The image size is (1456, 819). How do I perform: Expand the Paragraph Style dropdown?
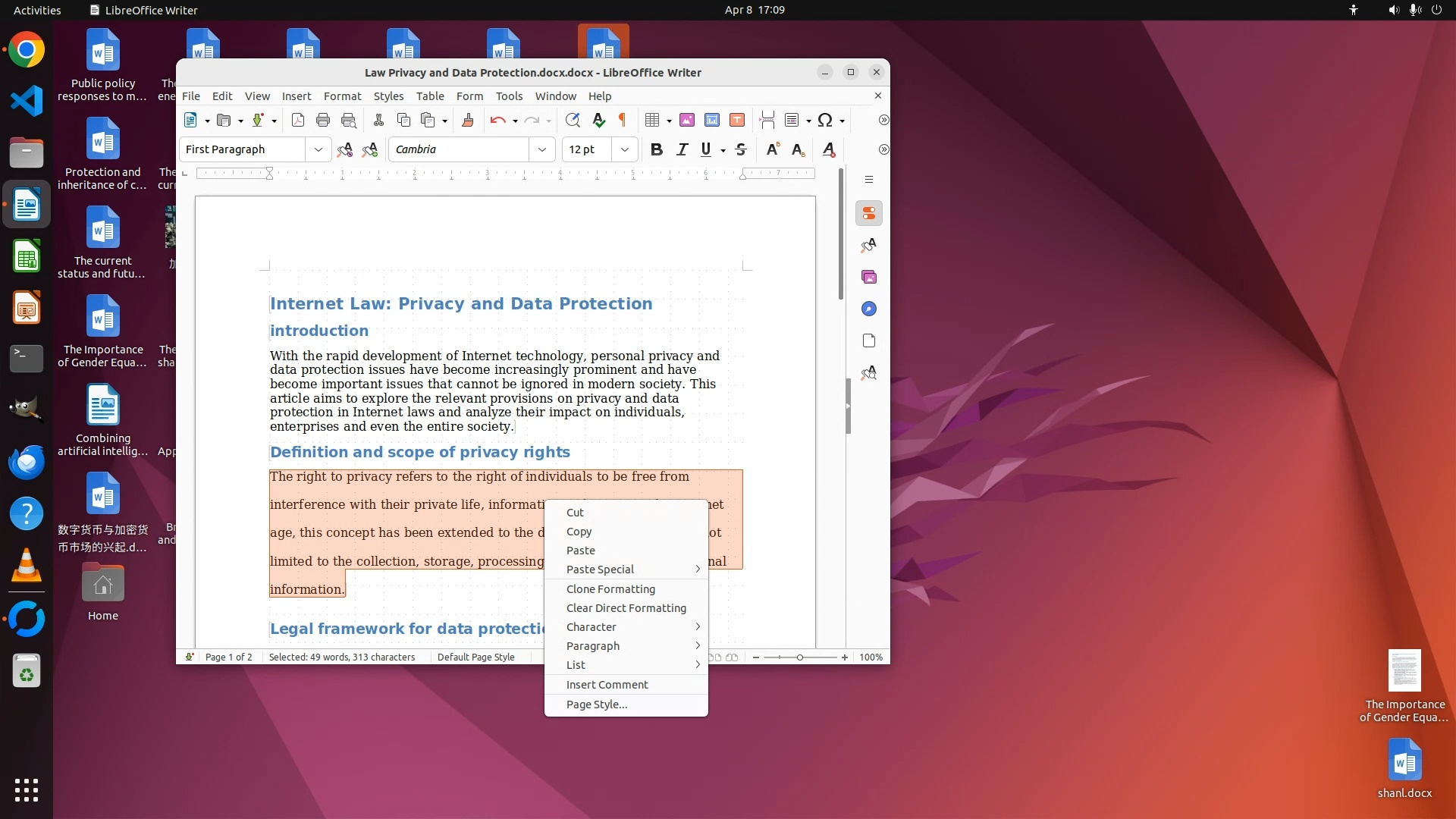[x=318, y=149]
